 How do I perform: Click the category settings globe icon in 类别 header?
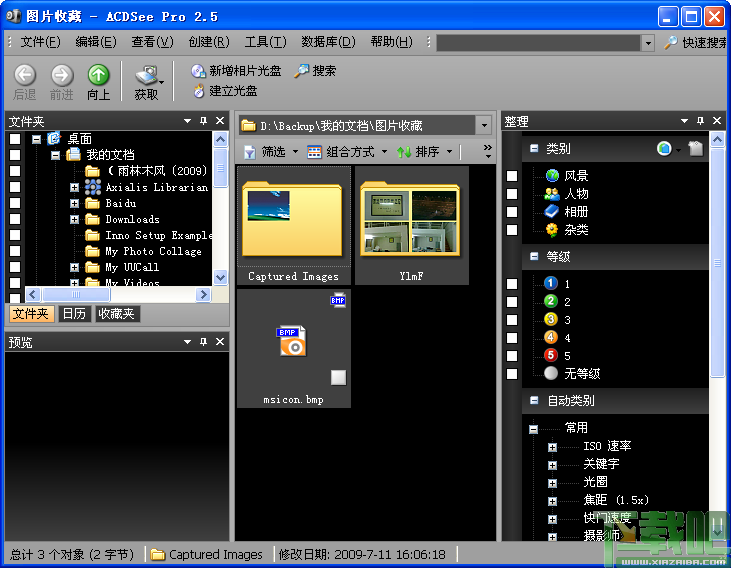click(664, 149)
